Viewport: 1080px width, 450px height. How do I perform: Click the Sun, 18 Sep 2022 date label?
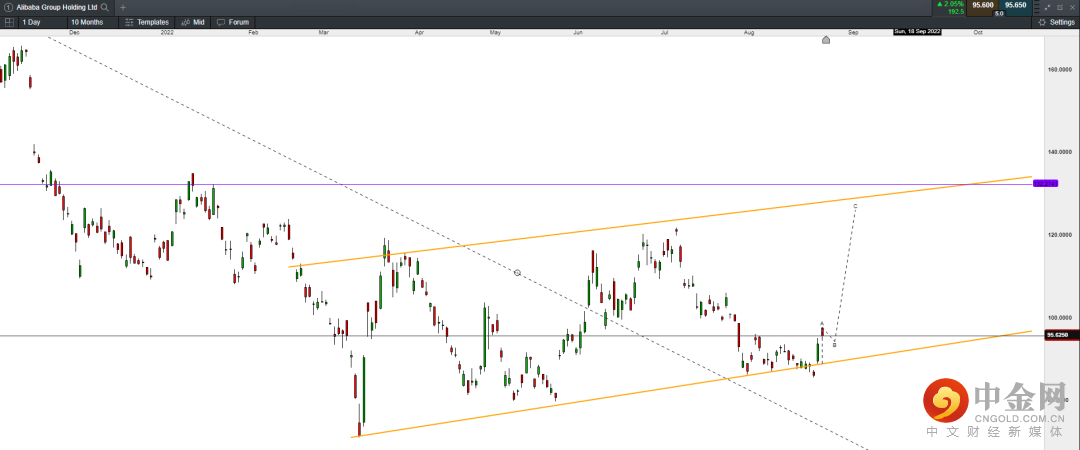pos(917,32)
